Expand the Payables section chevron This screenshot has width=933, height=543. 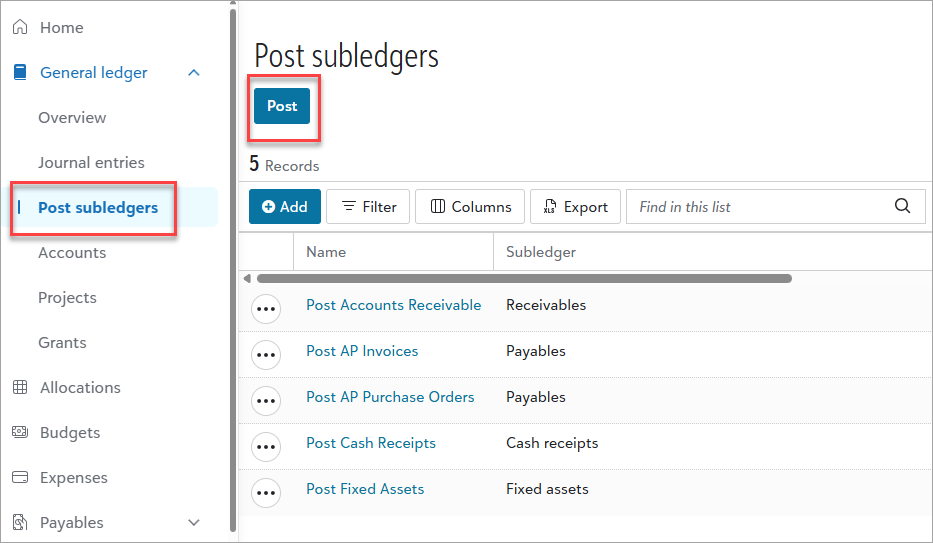click(x=194, y=523)
